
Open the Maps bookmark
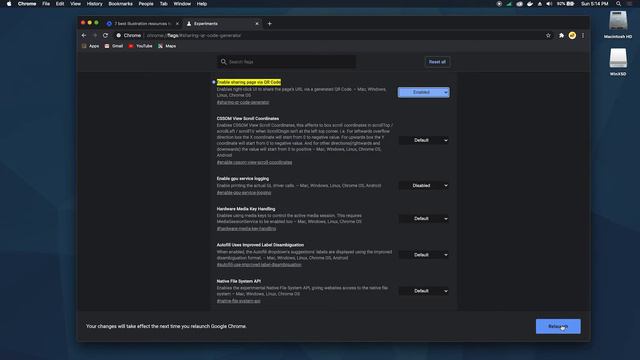(167, 46)
